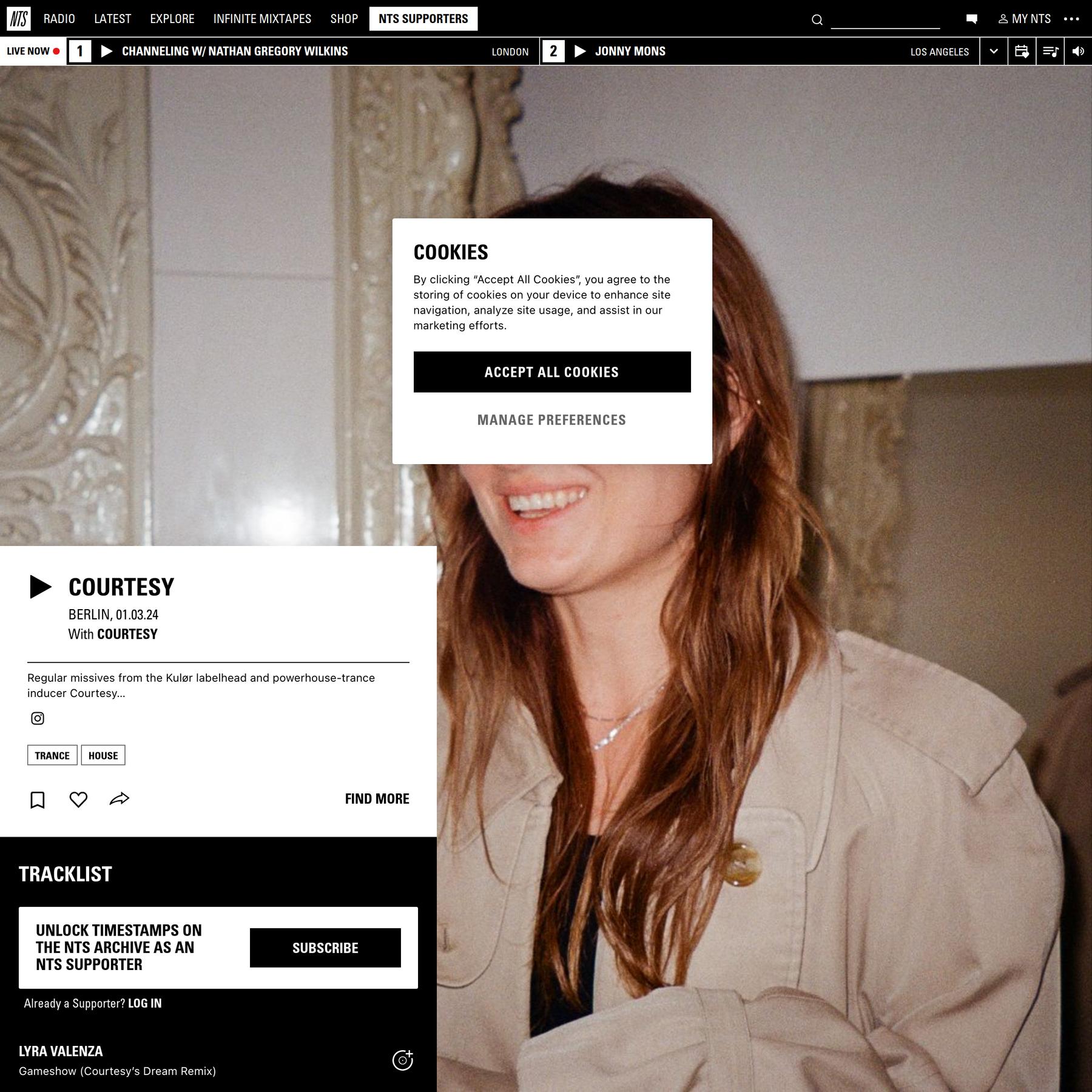1092x1092 pixels.
Task: Click Find More link
Action: tap(377, 799)
